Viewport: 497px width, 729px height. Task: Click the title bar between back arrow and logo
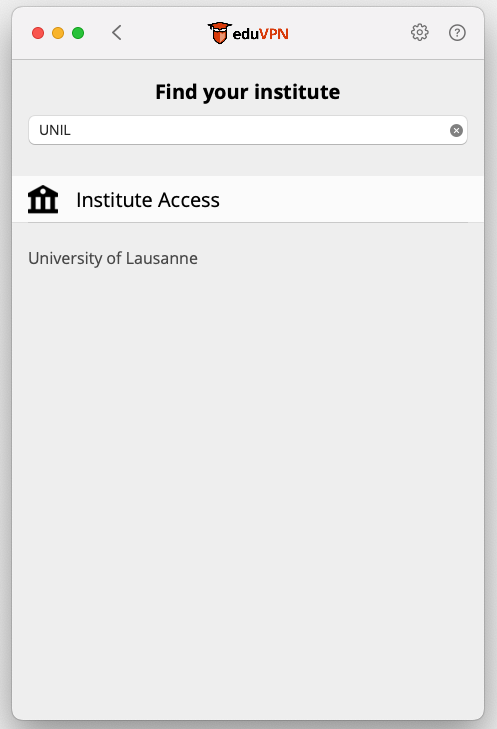[165, 33]
